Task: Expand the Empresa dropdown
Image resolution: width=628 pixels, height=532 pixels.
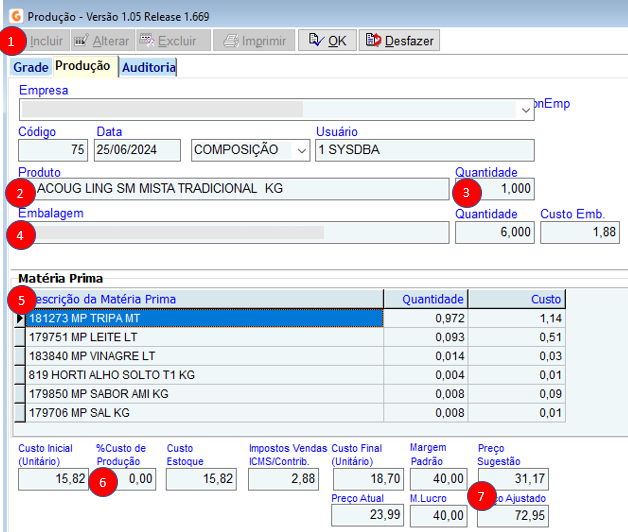Action: 525,109
